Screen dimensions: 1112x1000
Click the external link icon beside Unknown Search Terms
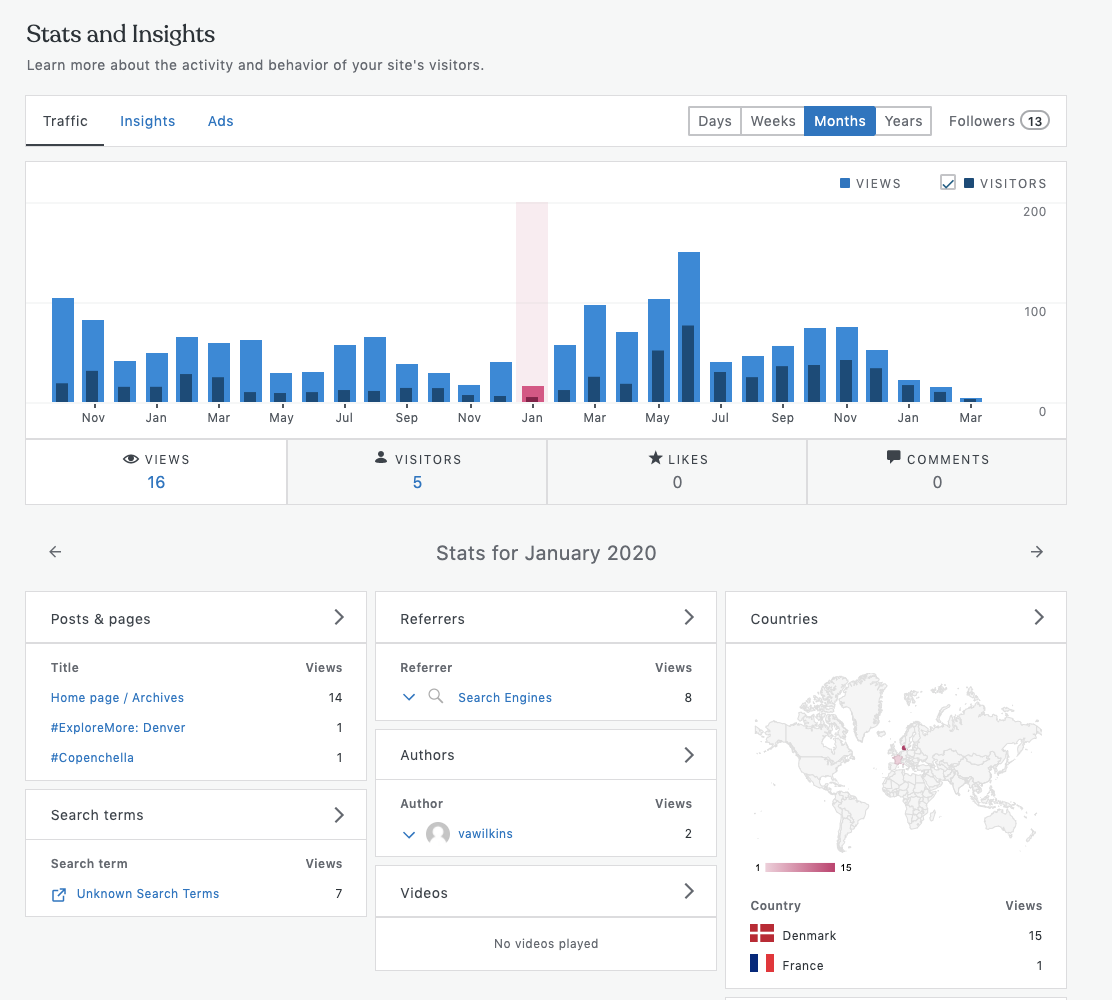[x=59, y=894]
